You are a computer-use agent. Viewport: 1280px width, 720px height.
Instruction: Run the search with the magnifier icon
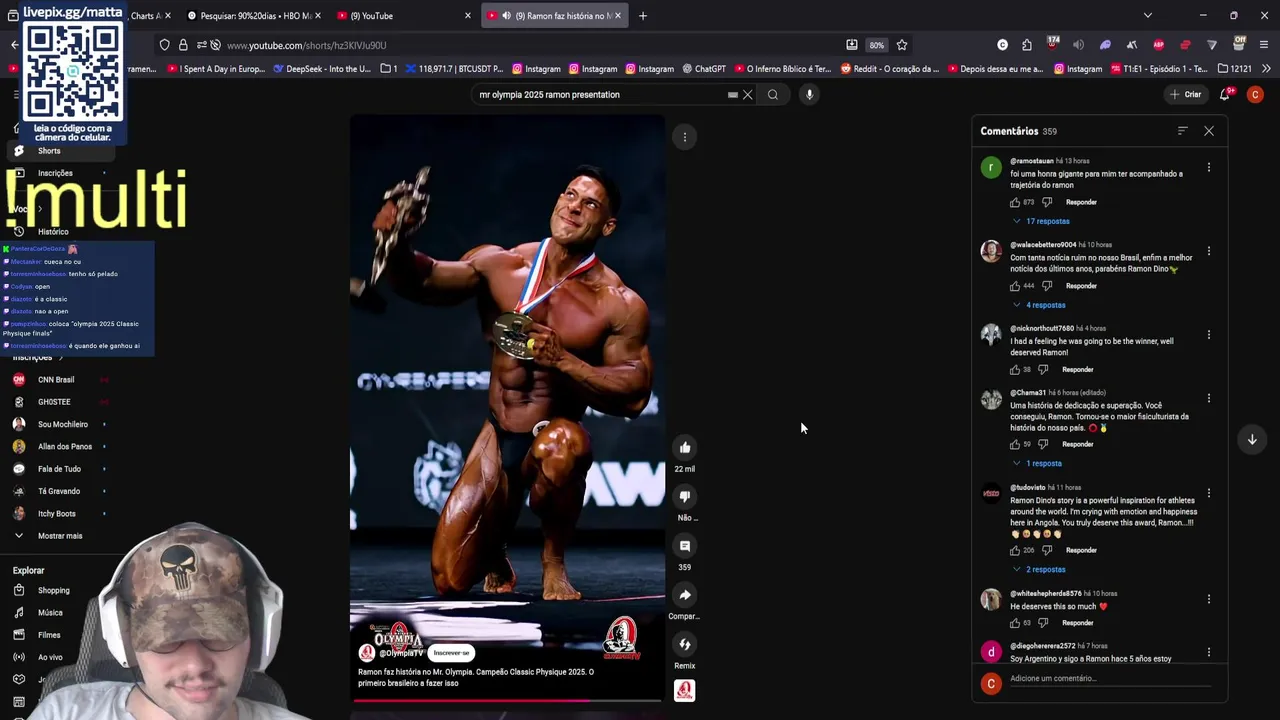tap(773, 95)
